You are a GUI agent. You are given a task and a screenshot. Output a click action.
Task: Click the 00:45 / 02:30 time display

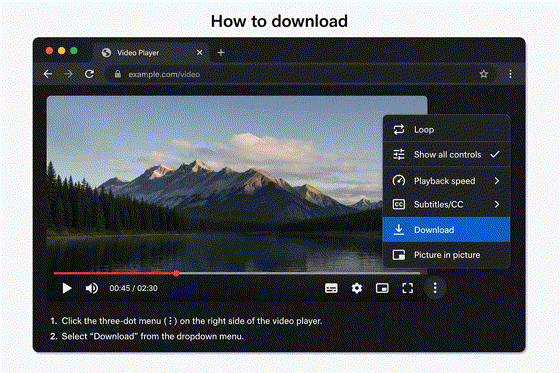(x=133, y=288)
